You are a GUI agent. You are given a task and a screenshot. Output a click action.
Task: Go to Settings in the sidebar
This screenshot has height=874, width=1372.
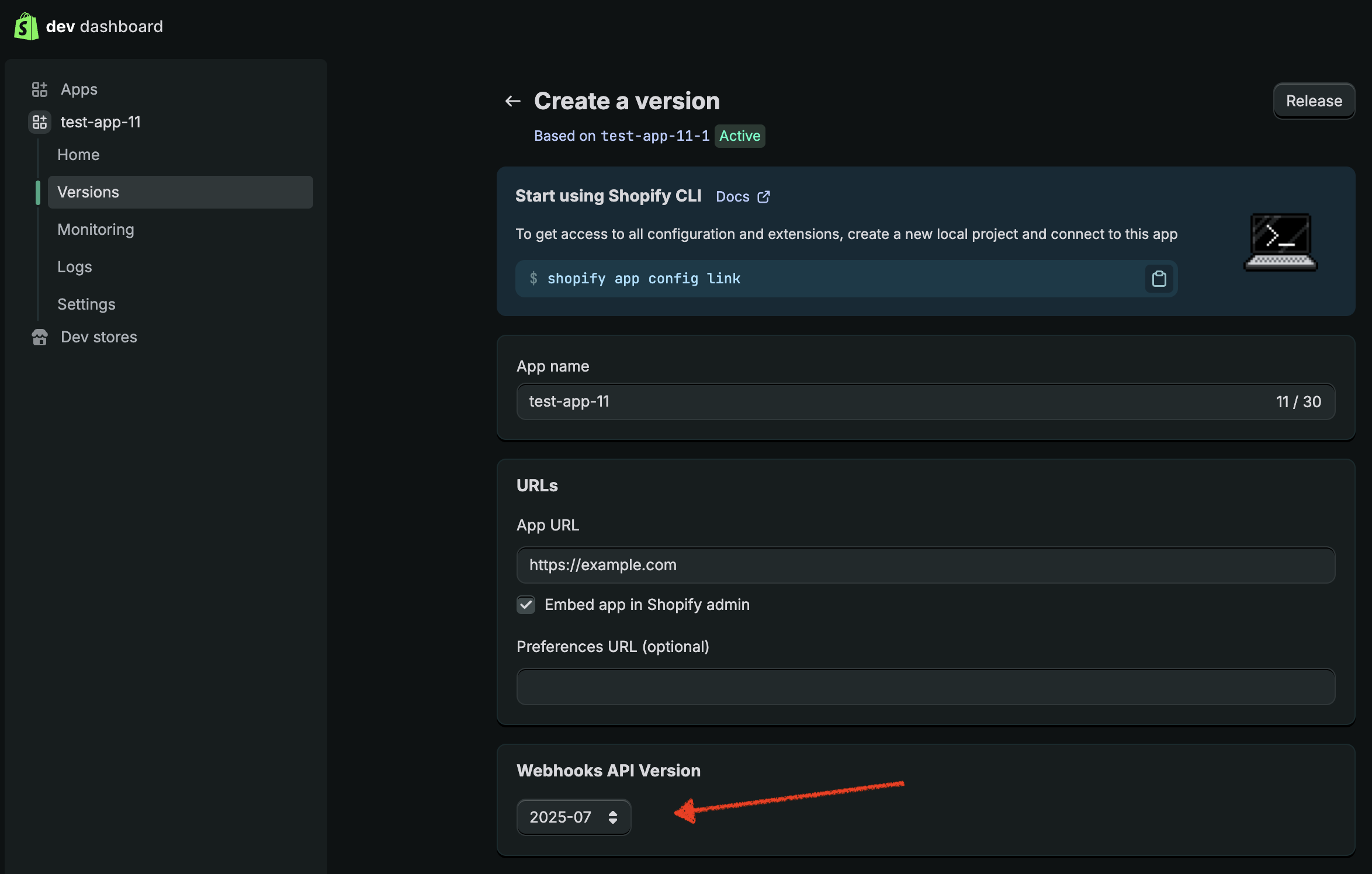pos(86,304)
